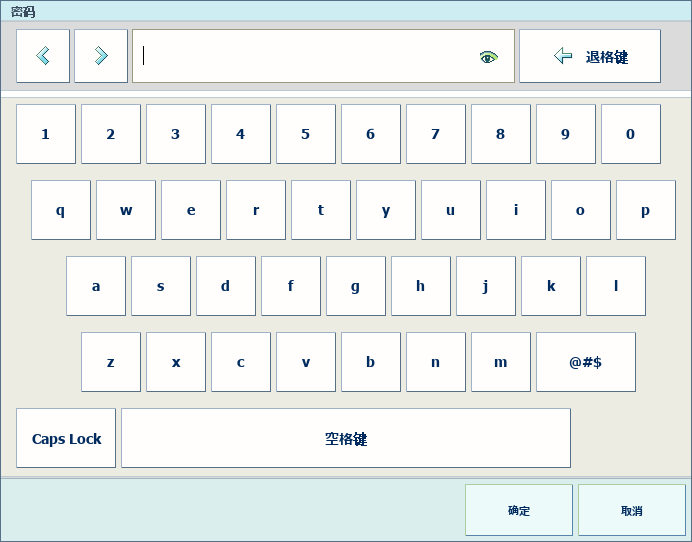The width and height of the screenshot is (692, 542).
Task: Tap the letter m key
Action: (x=500, y=362)
